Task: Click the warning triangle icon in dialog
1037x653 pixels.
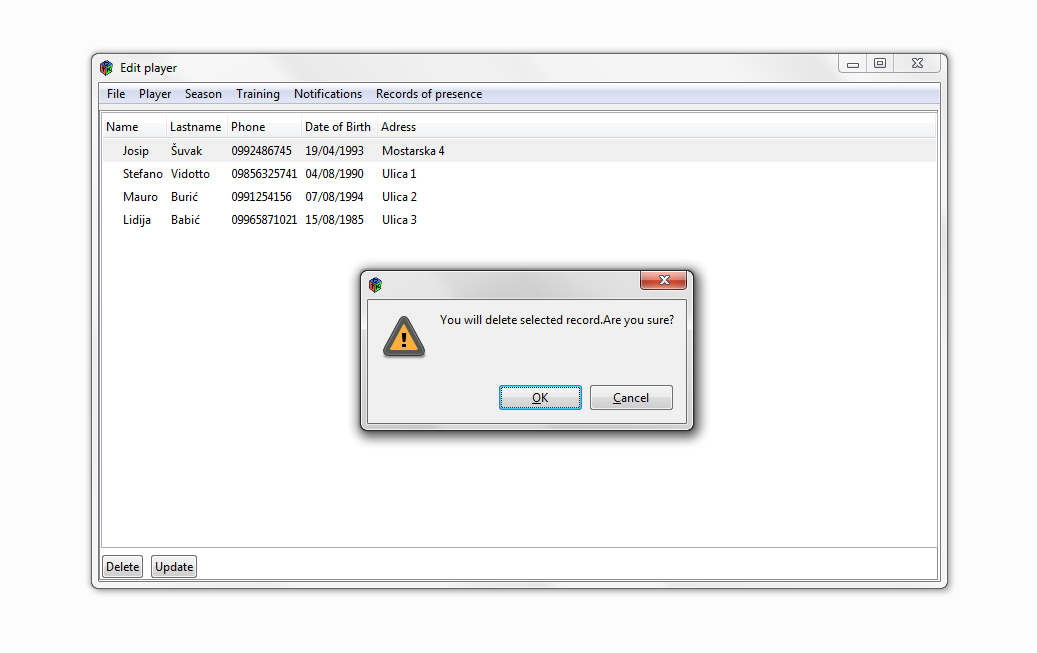Action: coord(403,336)
